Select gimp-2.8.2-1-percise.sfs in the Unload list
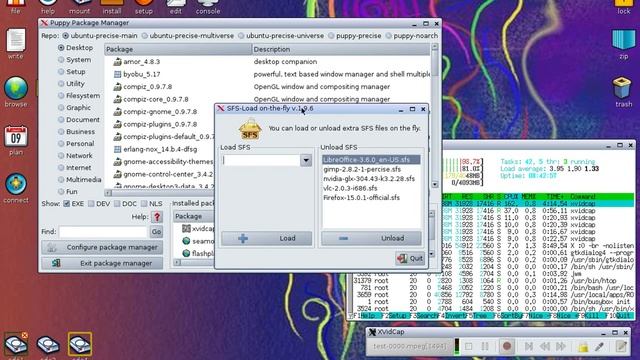640x360 pixels. pyautogui.click(x=371, y=169)
